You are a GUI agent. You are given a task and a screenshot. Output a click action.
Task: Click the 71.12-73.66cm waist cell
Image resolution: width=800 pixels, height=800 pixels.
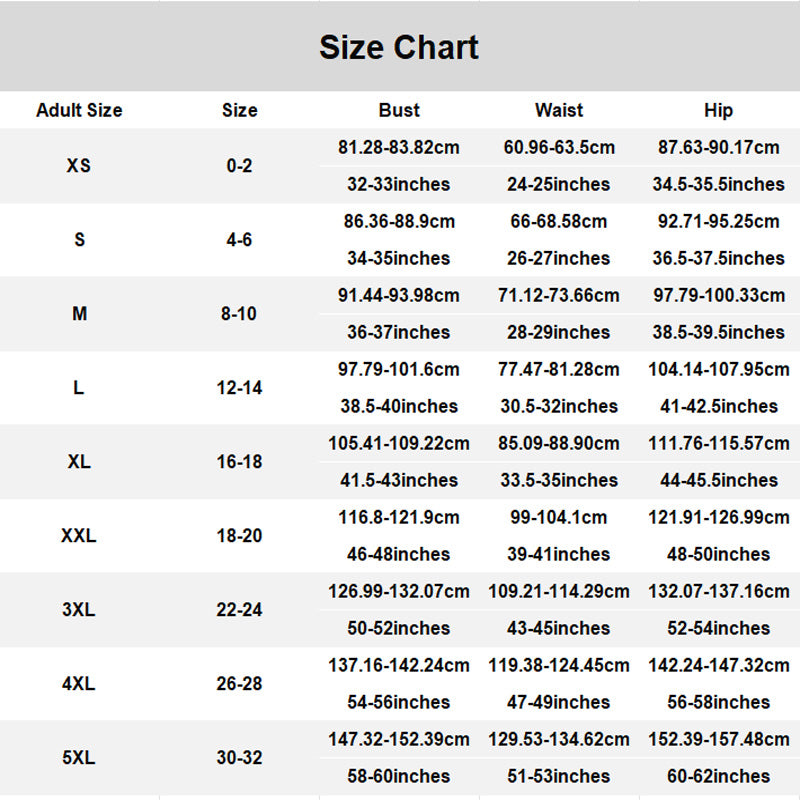tap(559, 296)
